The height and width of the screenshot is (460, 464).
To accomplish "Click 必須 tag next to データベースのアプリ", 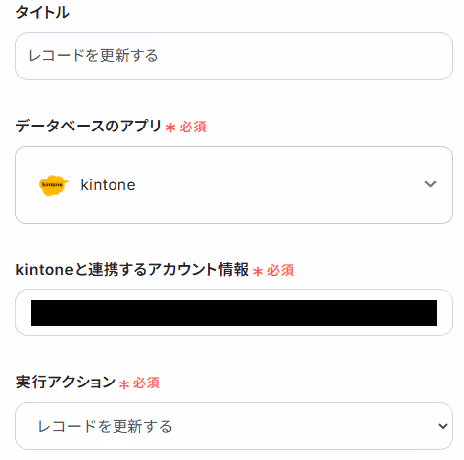I will pos(193,127).
